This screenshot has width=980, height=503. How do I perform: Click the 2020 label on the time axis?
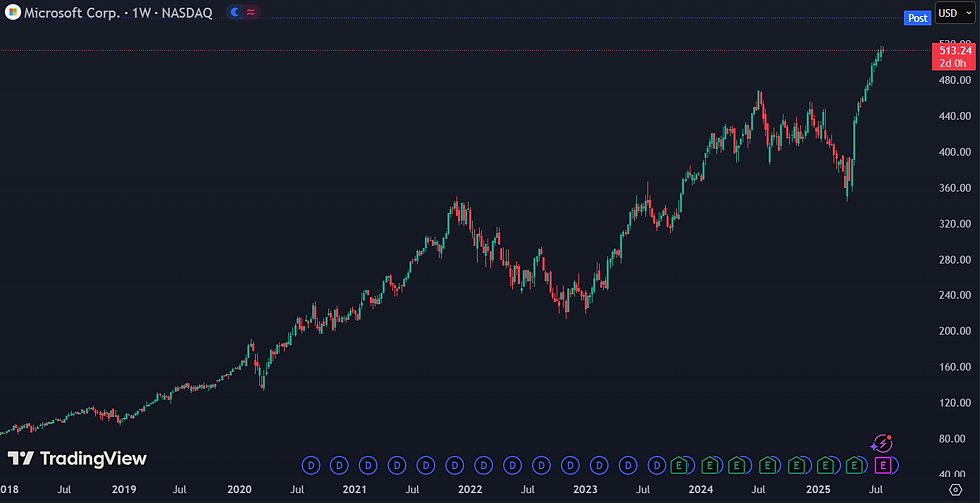tap(239, 489)
